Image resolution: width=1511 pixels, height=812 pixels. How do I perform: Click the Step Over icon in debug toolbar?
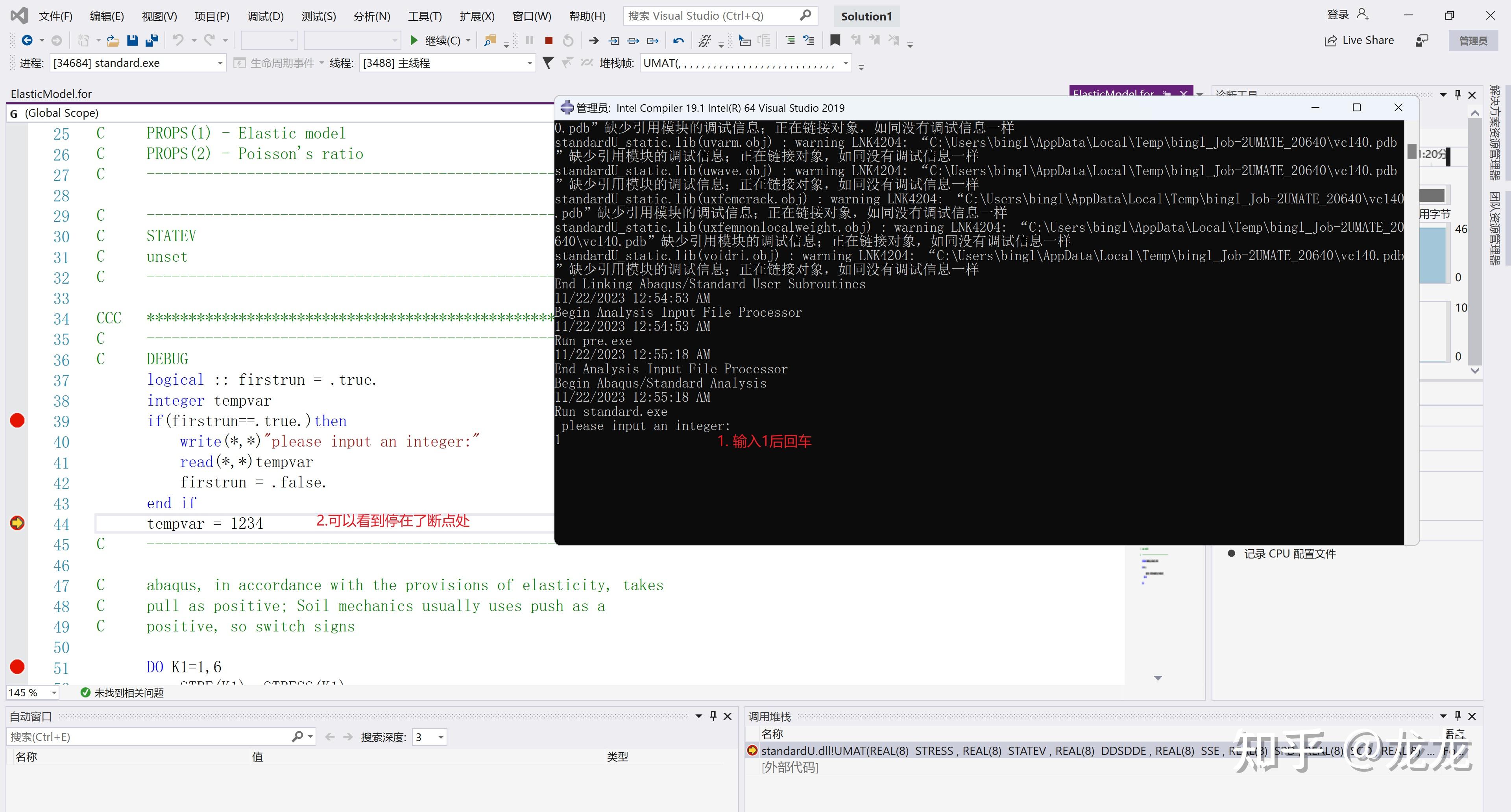(633, 41)
